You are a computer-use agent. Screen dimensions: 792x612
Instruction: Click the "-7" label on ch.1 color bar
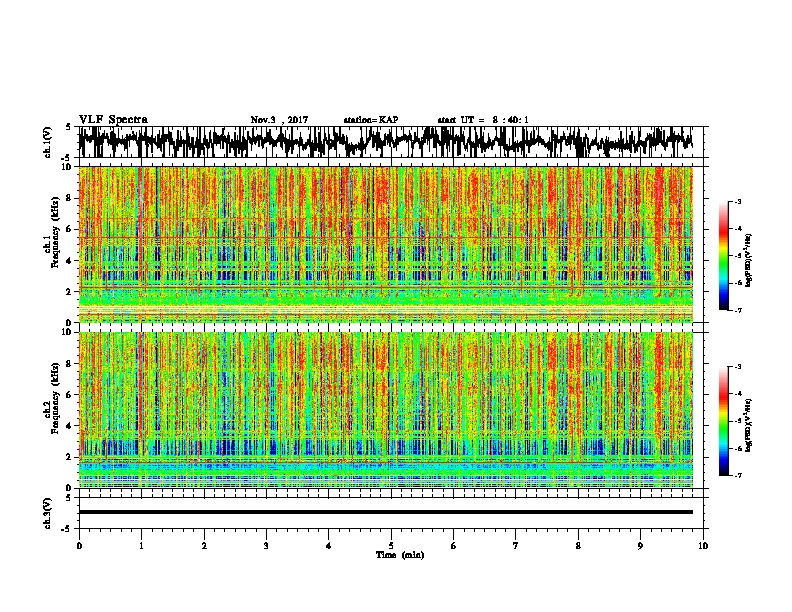737,310
